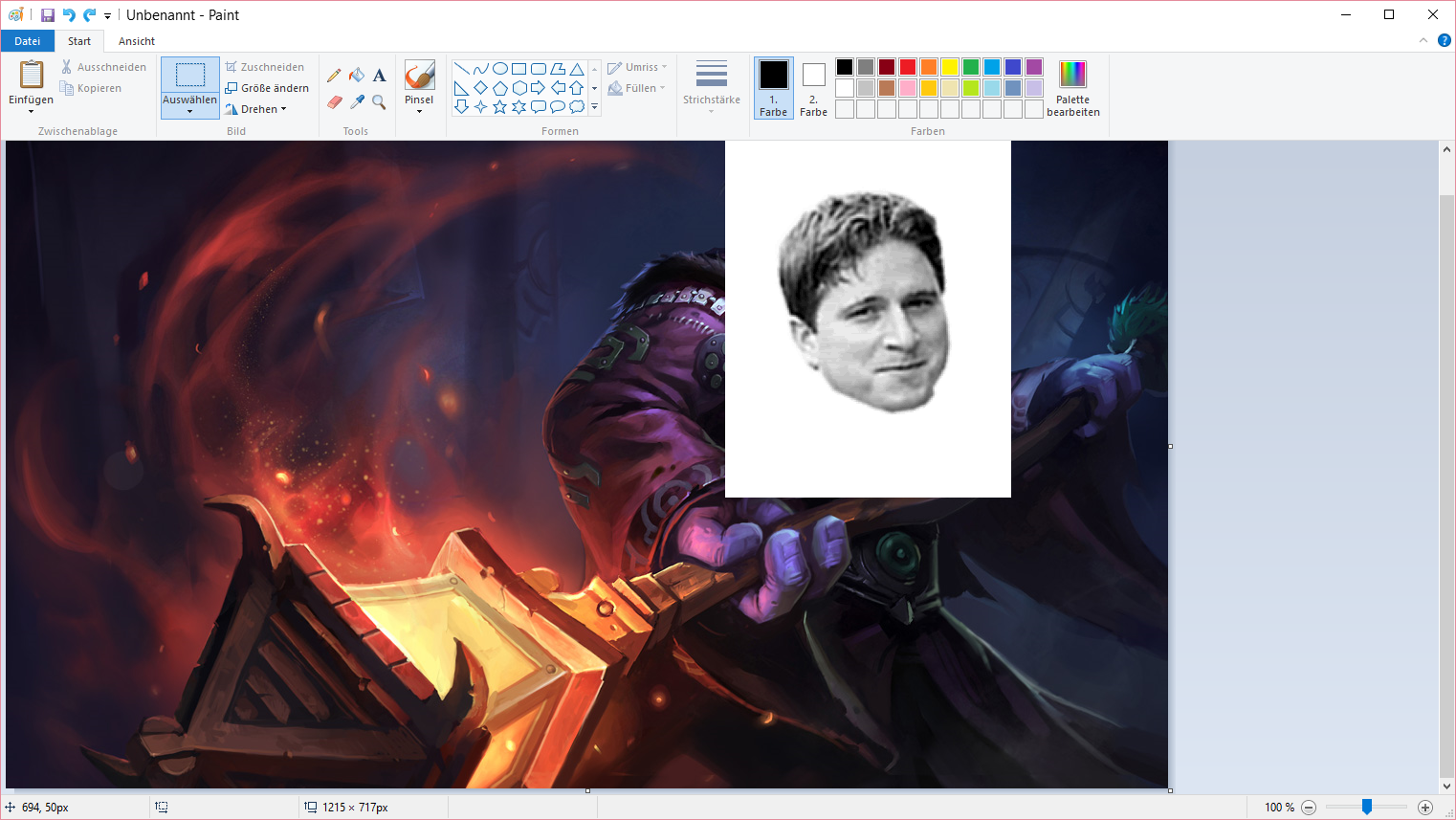Select the Text tool

(380, 76)
